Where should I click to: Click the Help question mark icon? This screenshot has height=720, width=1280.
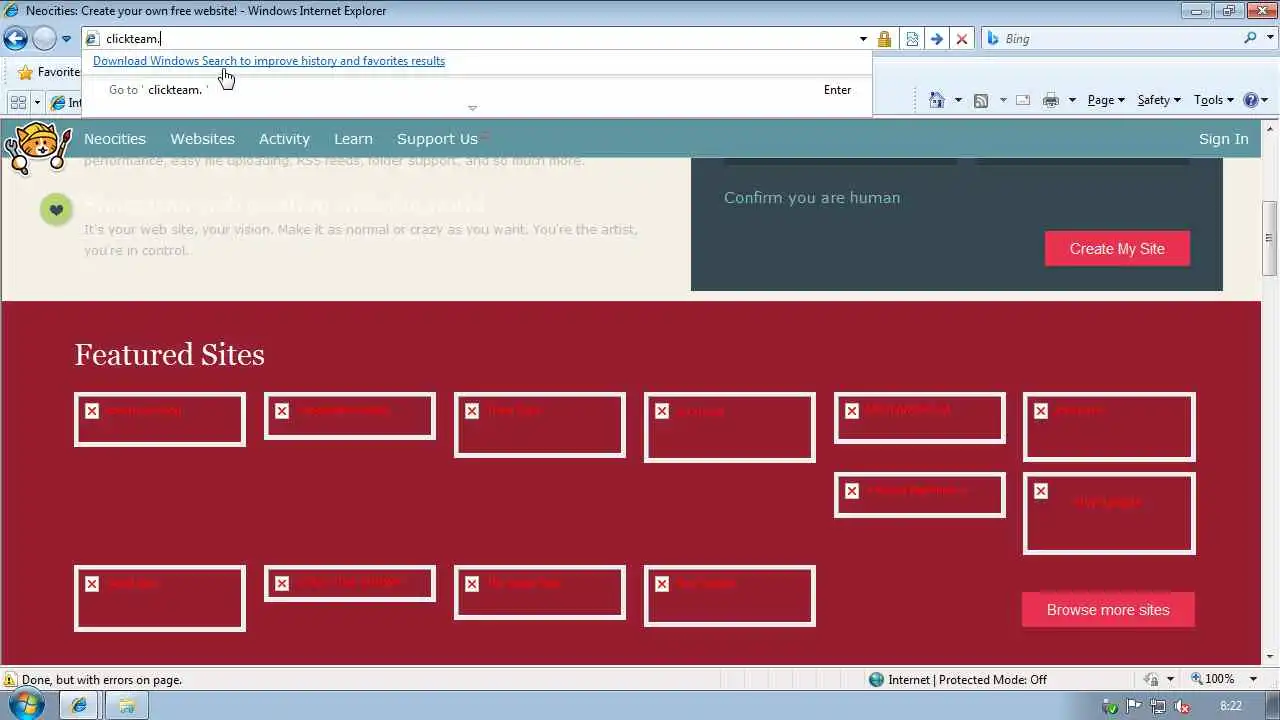pyautogui.click(x=1250, y=100)
